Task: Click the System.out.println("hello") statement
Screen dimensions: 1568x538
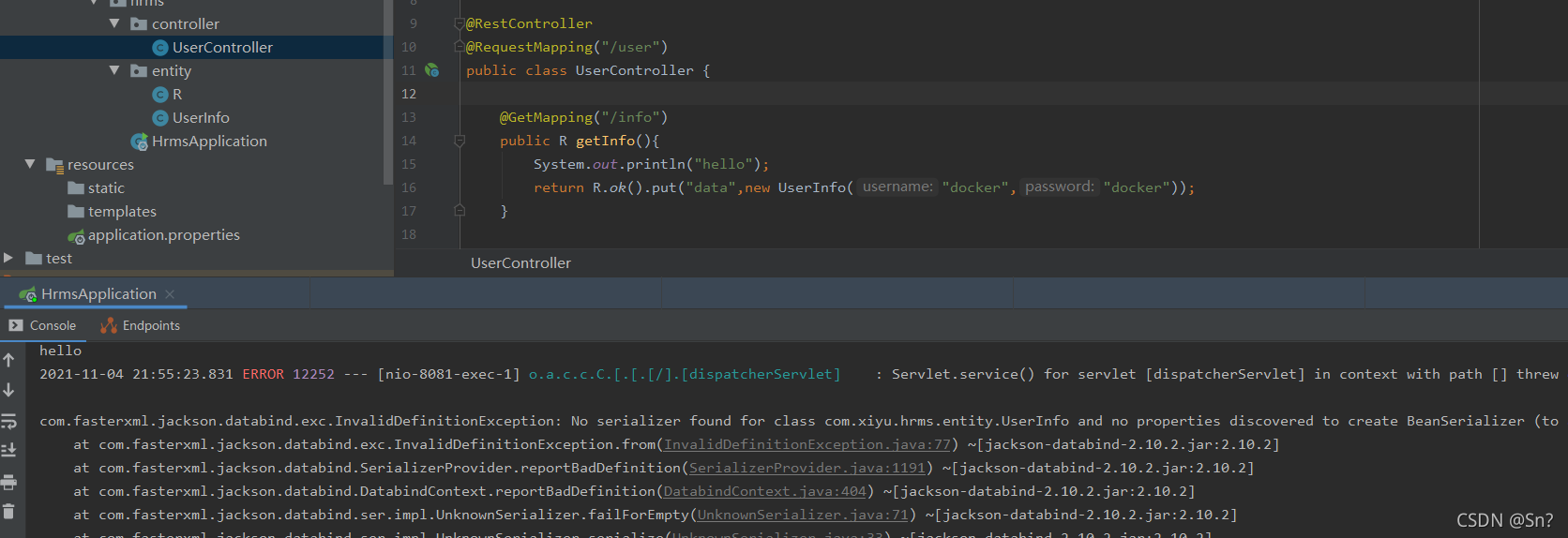Action: tap(651, 164)
